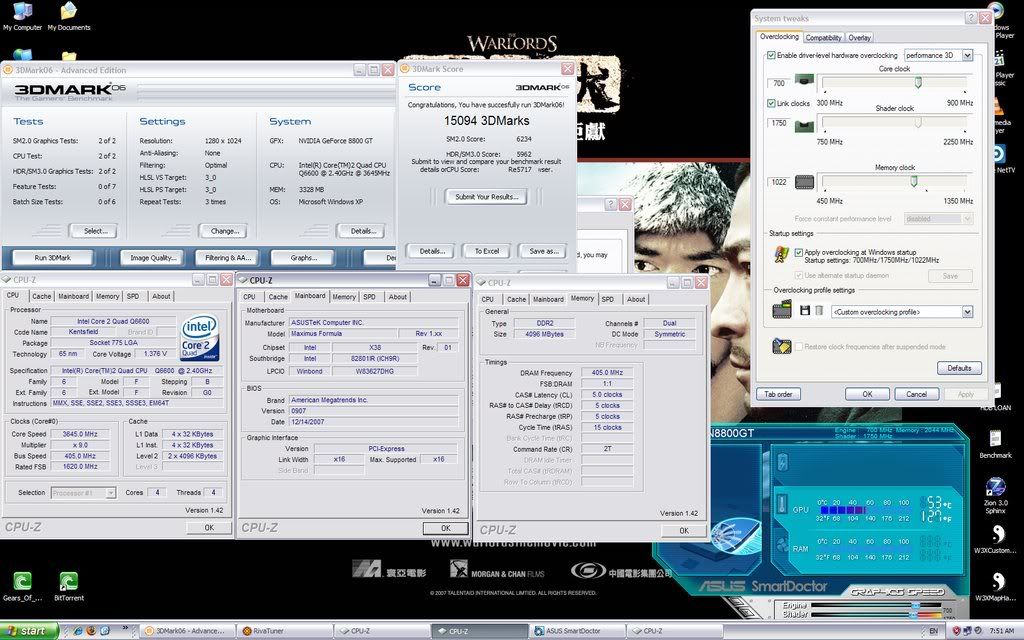Click the Change button under Settings

pyautogui.click(x=224, y=231)
